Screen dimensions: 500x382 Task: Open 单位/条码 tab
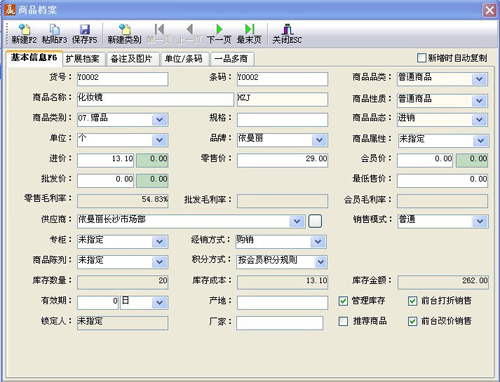[x=184, y=59]
